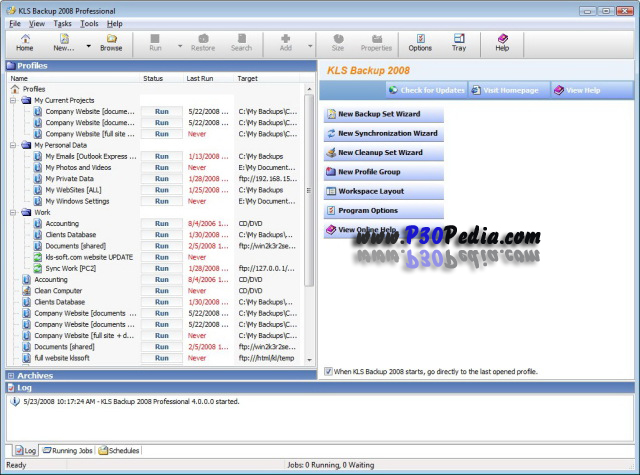
Task: Click the Target column header
Action: pyautogui.click(x=267, y=78)
